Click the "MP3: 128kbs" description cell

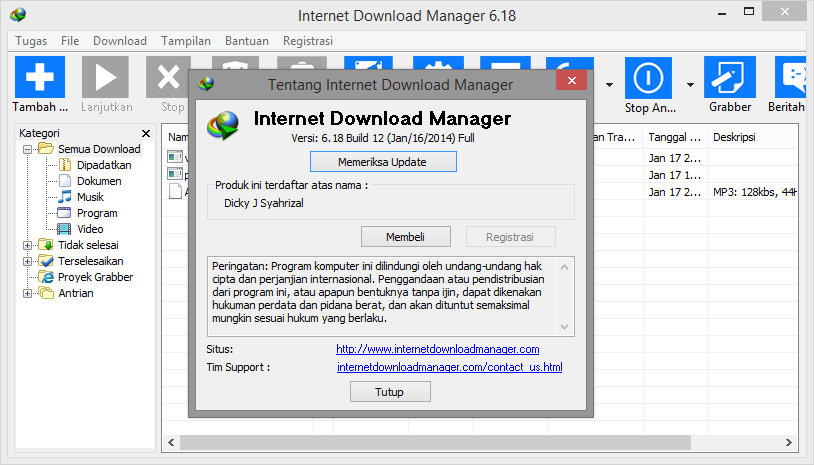pos(754,193)
